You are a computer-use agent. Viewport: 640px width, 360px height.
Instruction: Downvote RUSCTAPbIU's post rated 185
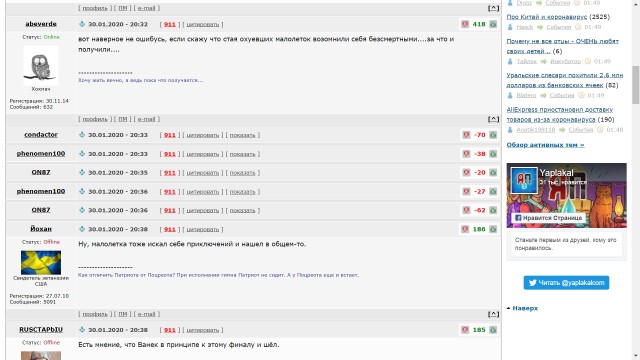click(465, 329)
